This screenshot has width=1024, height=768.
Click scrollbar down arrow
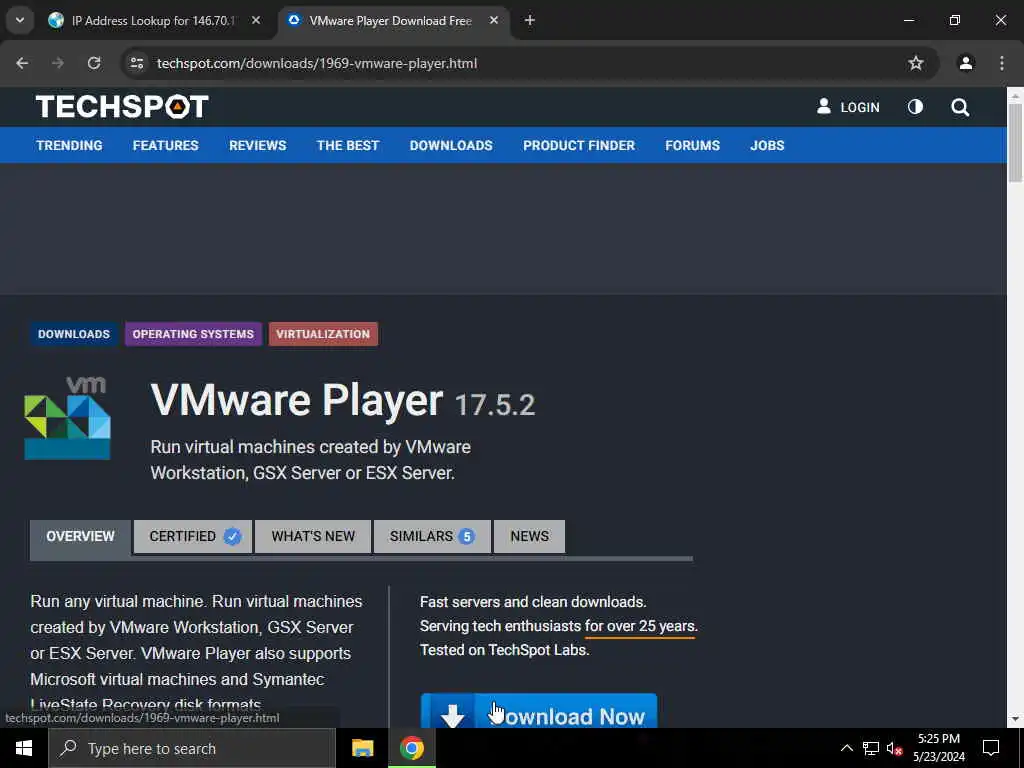pyautogui.click(x=1015, y=720)
